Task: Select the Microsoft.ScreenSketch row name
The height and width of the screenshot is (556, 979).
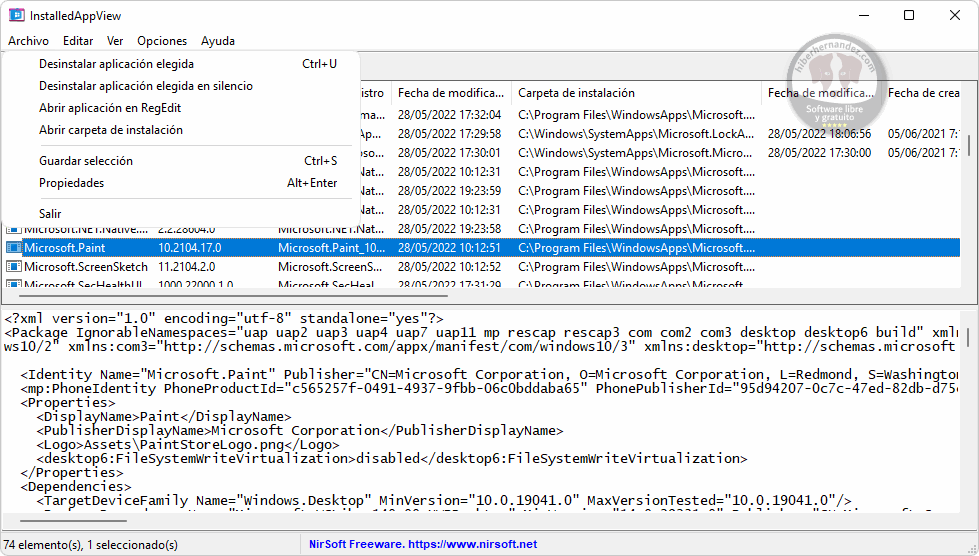Action: coord(86,266)
